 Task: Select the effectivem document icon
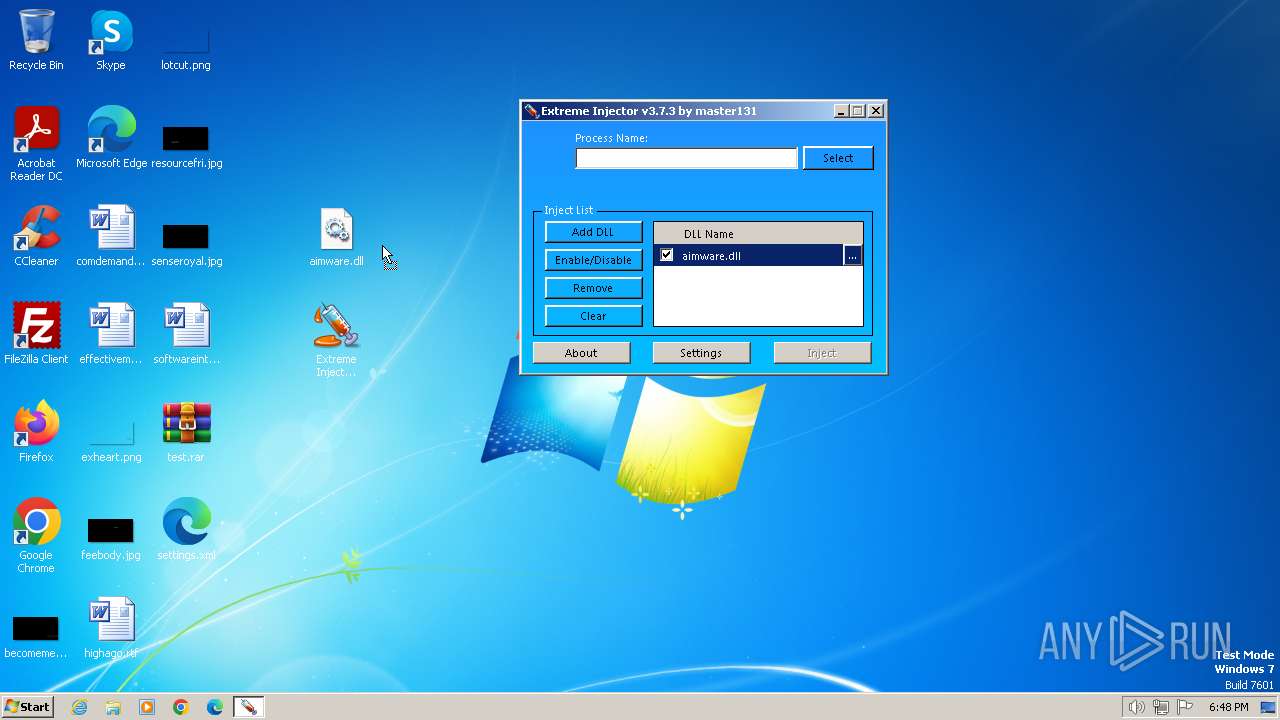pyautogui.click(x=111, y=334)
